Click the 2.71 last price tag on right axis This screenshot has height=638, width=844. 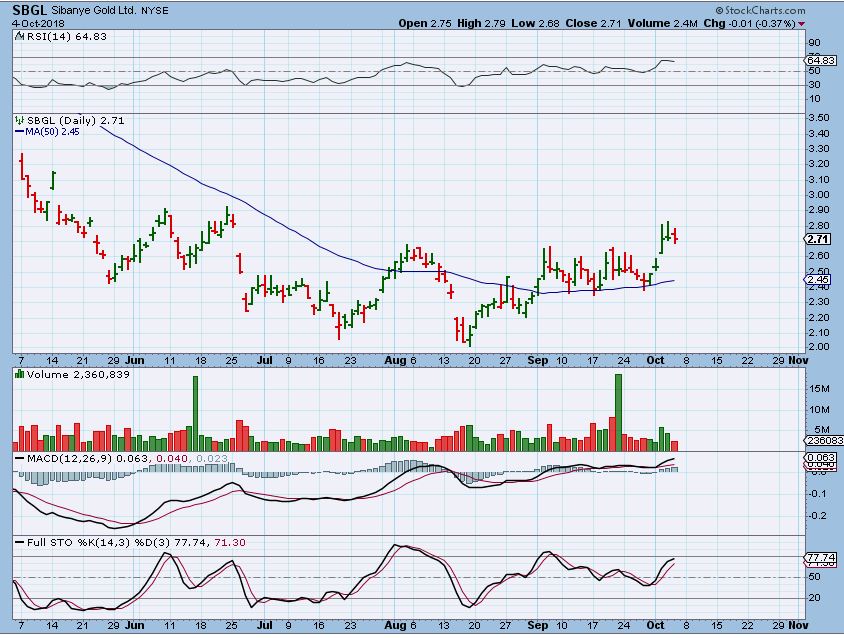pos(817,240)
